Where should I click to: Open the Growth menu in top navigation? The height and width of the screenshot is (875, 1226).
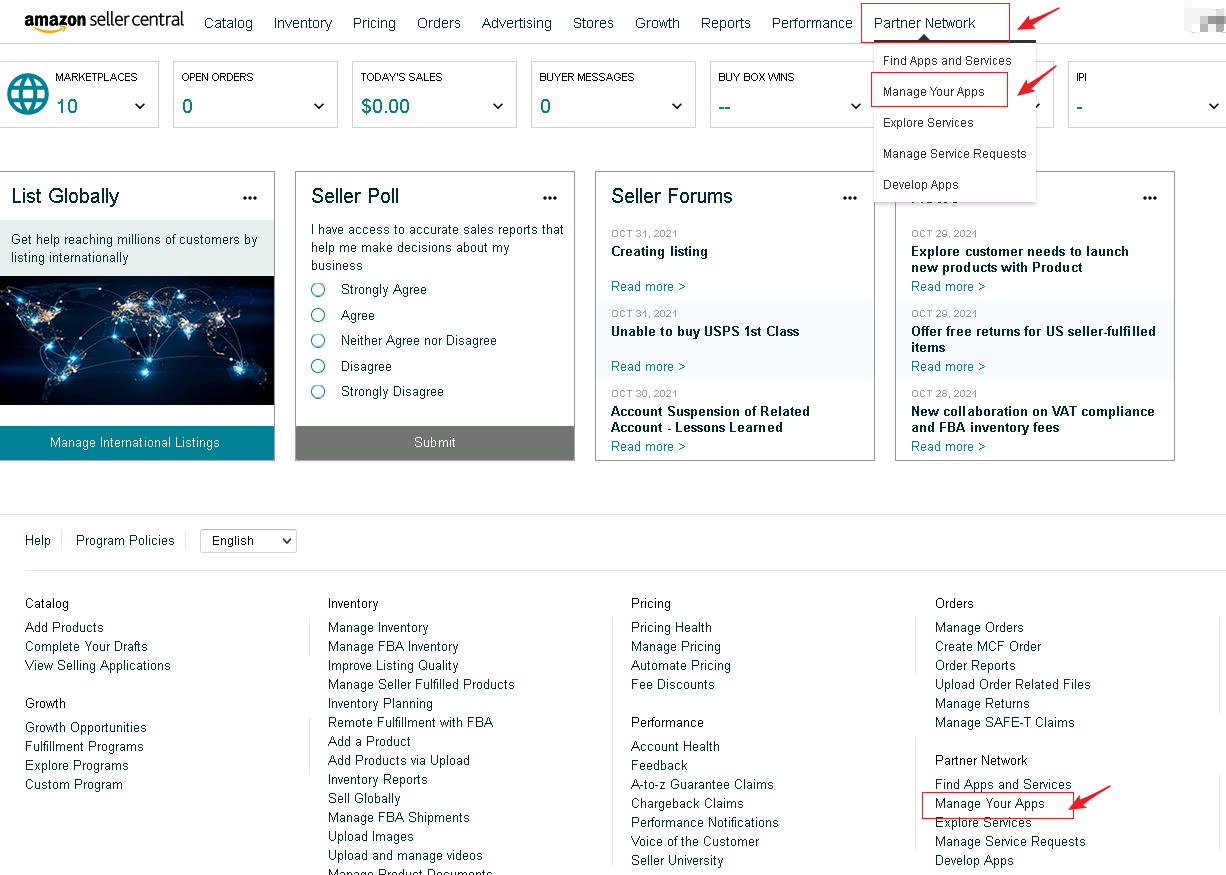point(657,23)
